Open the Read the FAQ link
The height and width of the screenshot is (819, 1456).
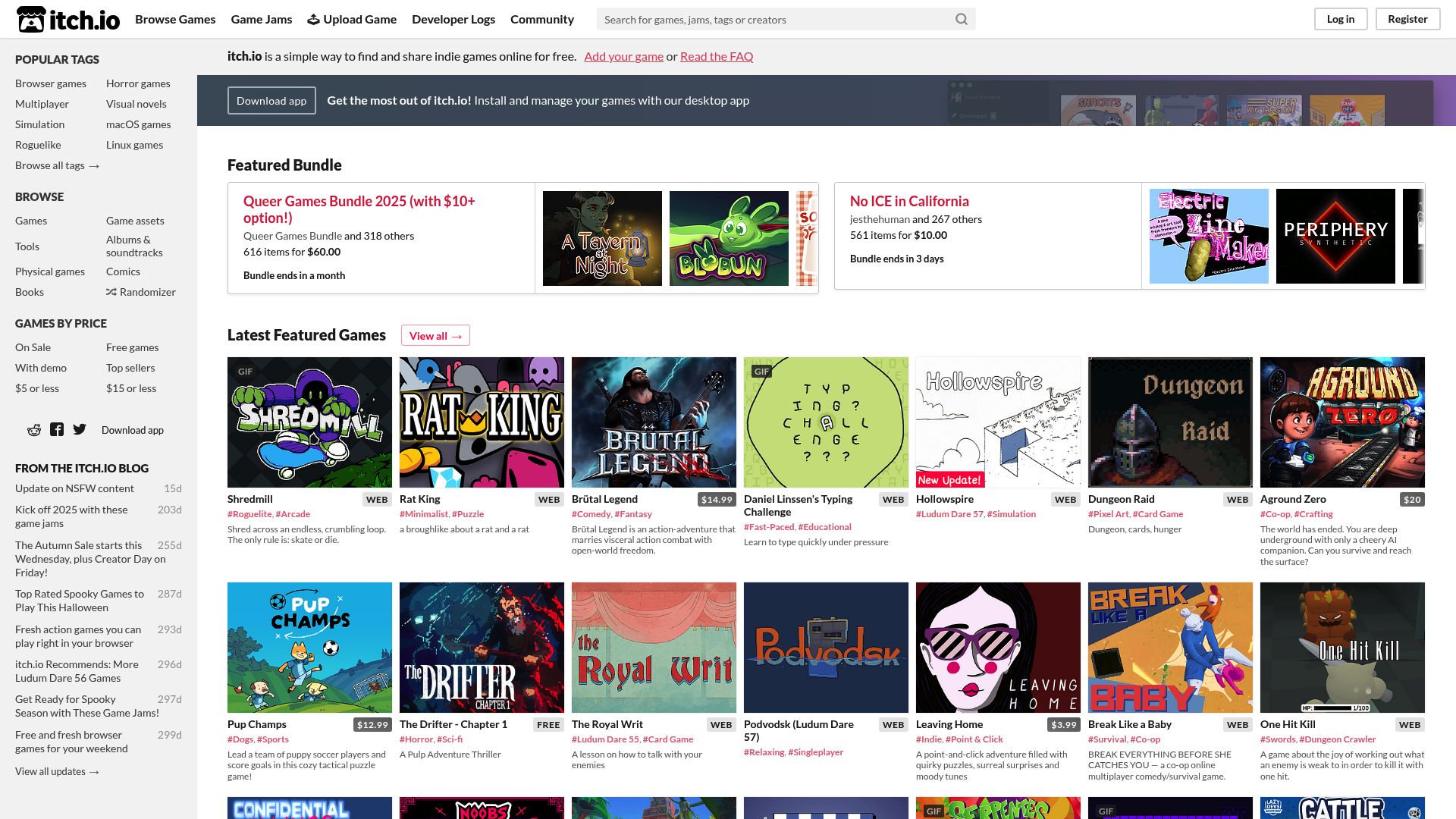pos(717,56)
